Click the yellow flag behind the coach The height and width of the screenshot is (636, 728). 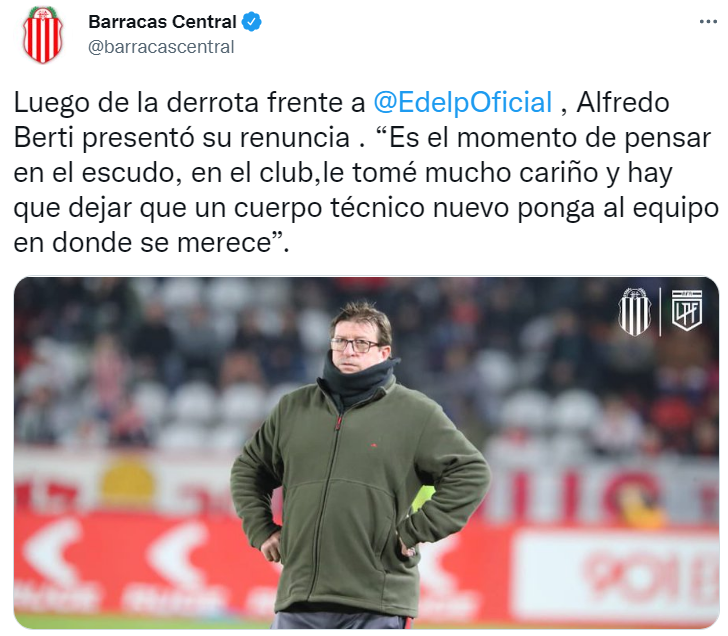423,498
